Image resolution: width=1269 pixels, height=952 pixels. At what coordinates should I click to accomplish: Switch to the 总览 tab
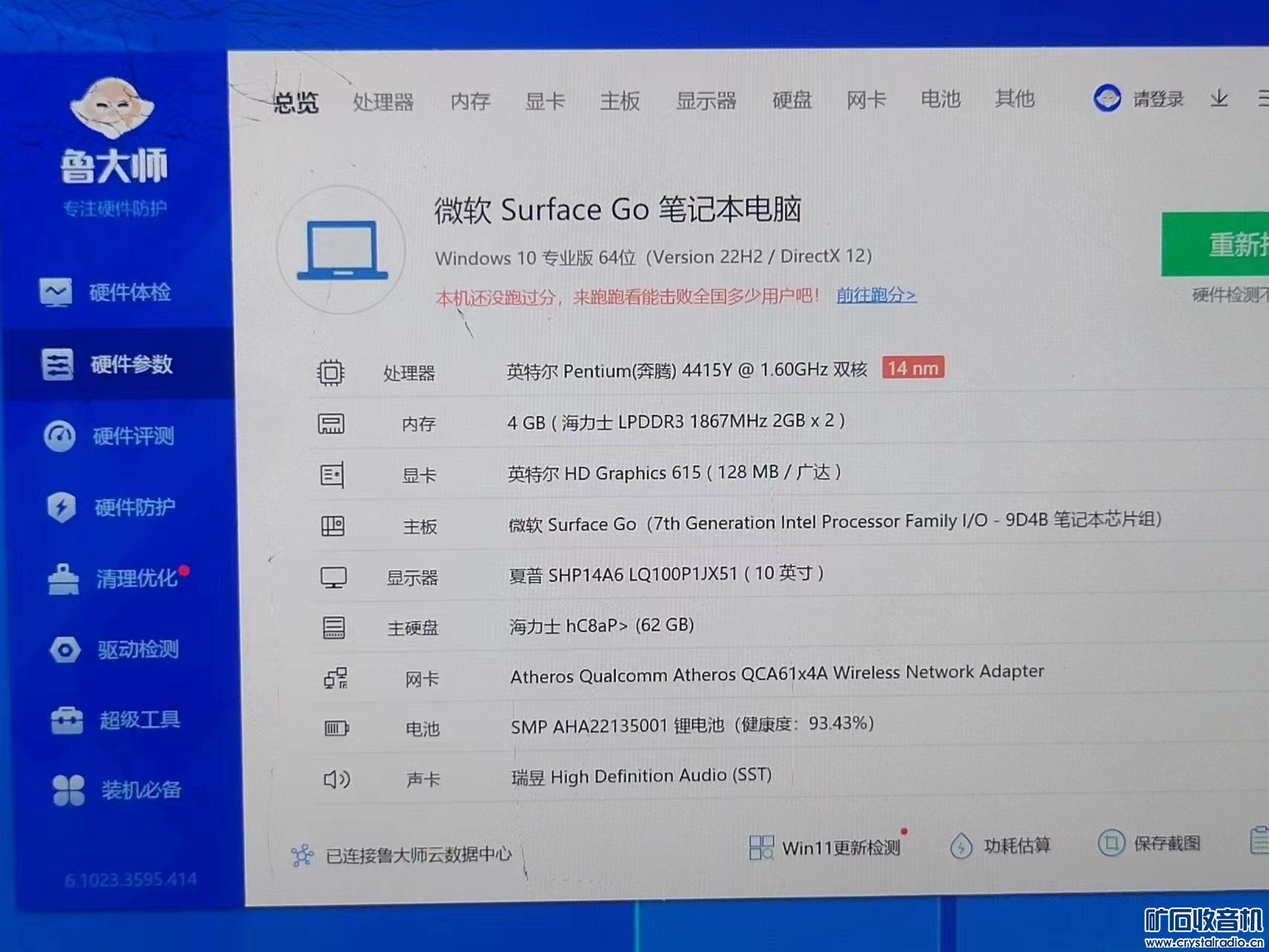point(295,103)
